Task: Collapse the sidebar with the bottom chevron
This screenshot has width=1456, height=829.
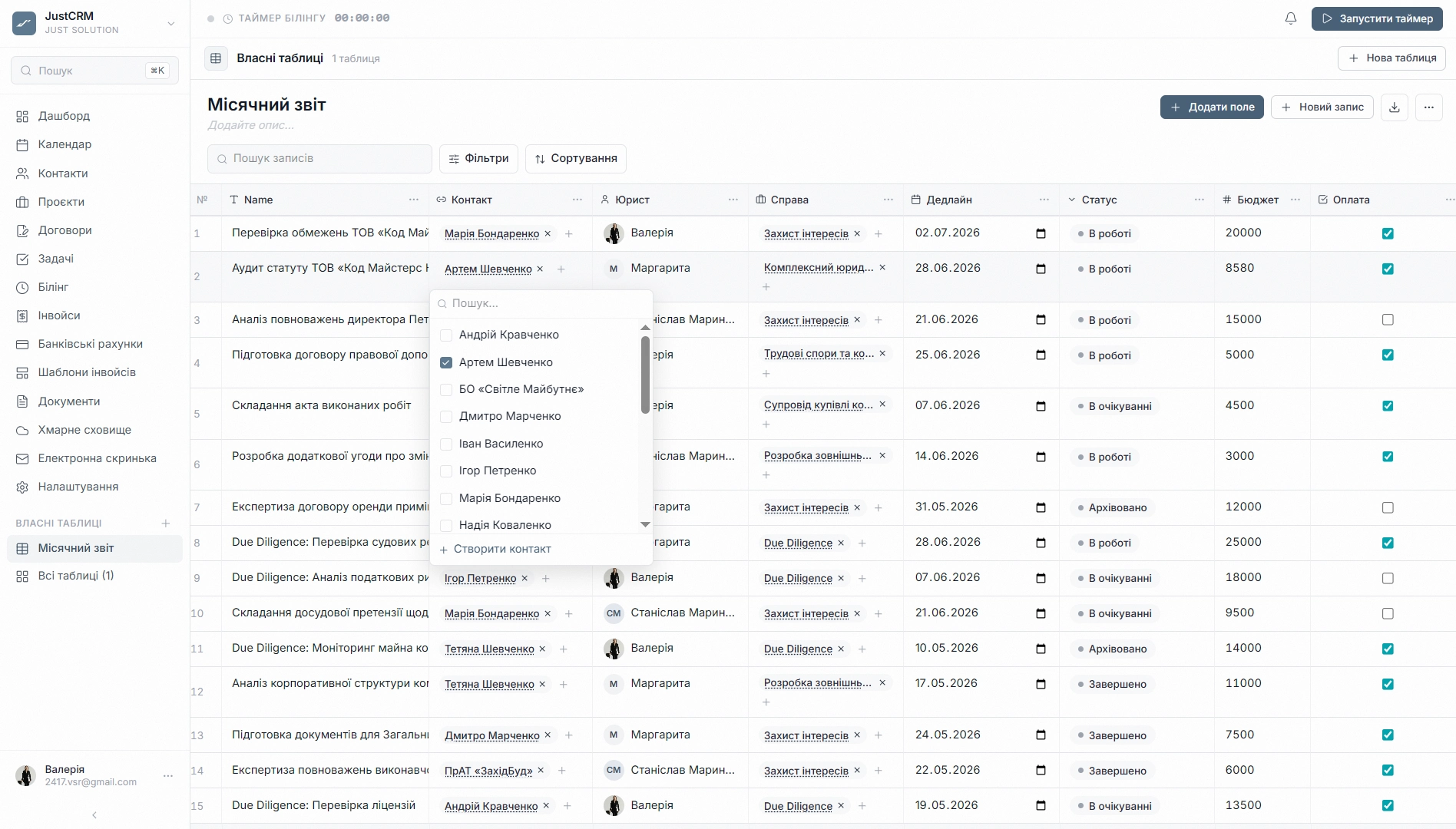Action: [x=94, y=815]
